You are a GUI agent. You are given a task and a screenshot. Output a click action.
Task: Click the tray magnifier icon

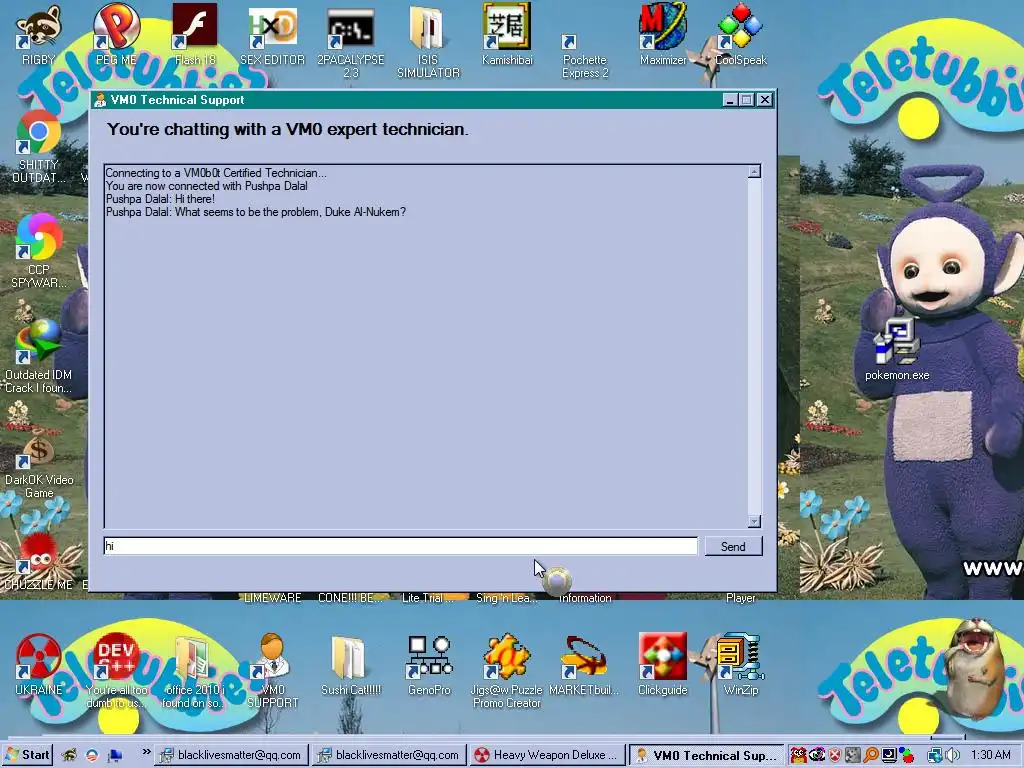pyautogui.click(x=871, y=755)
